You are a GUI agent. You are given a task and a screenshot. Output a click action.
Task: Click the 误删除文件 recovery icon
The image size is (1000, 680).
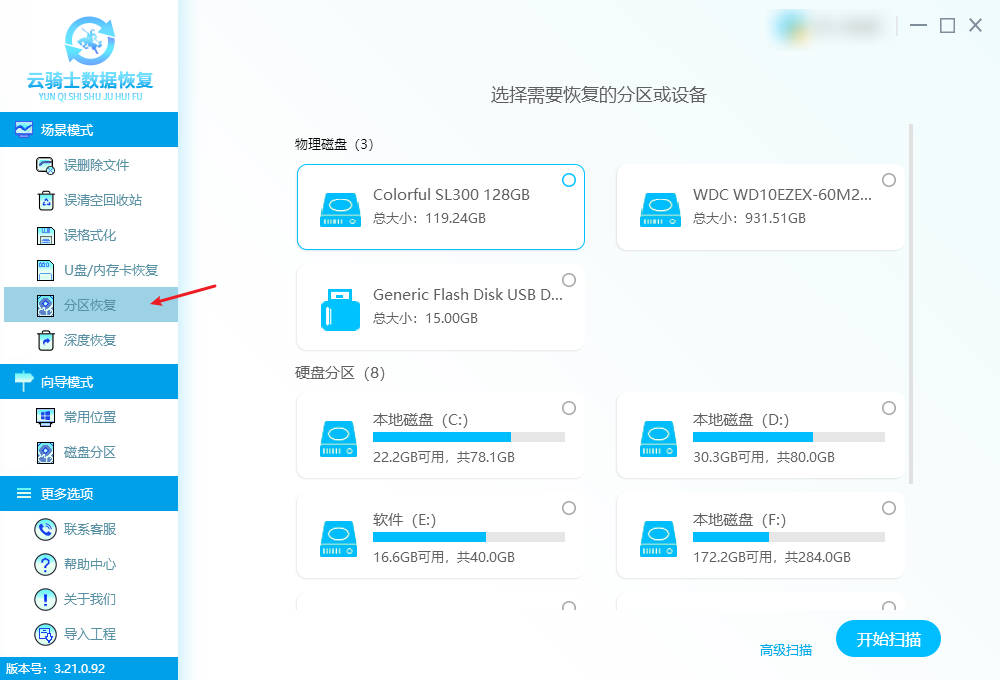pyautogui.click(x=45, y=165)
